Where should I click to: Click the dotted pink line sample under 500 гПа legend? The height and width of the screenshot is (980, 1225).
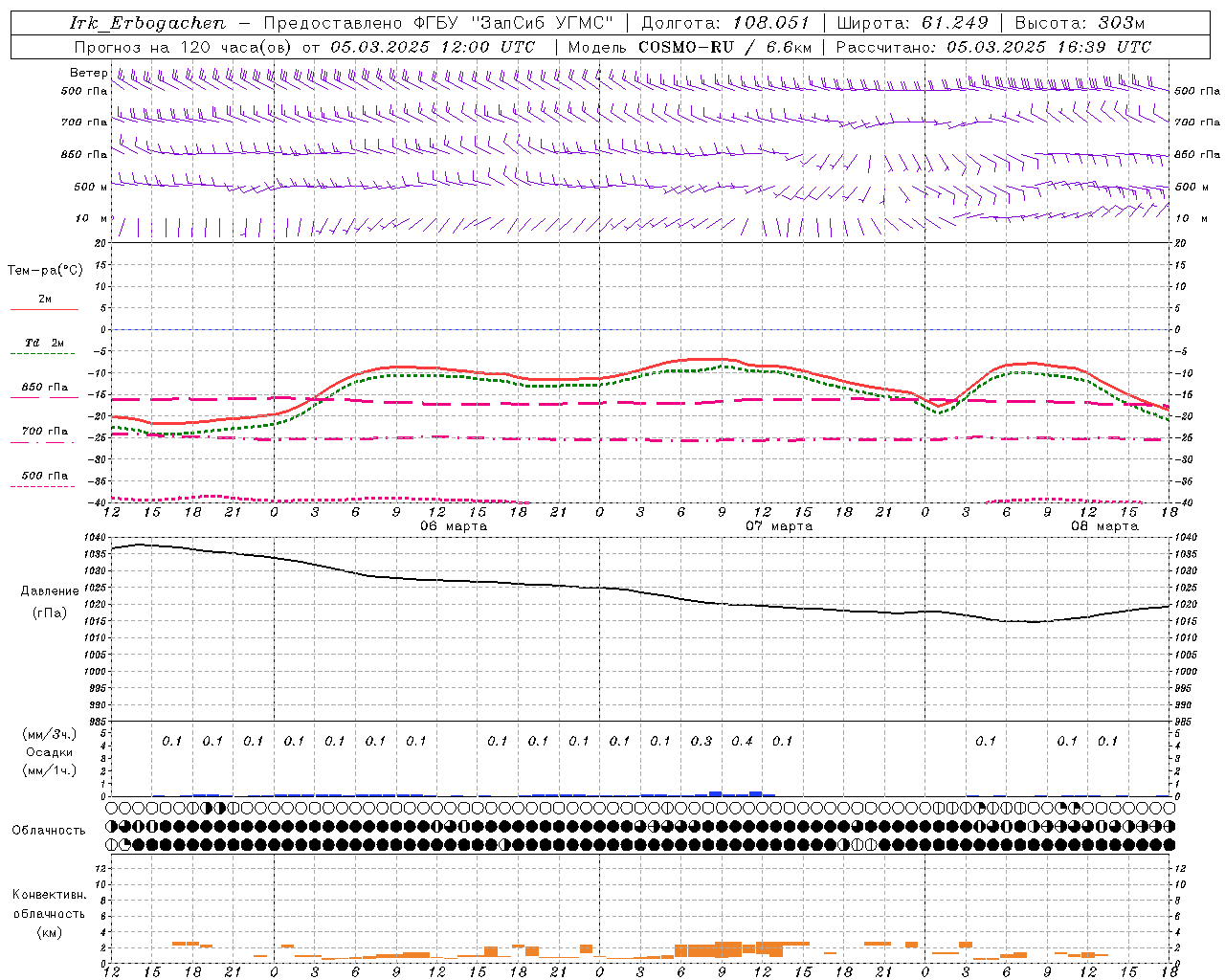[44, 486]
